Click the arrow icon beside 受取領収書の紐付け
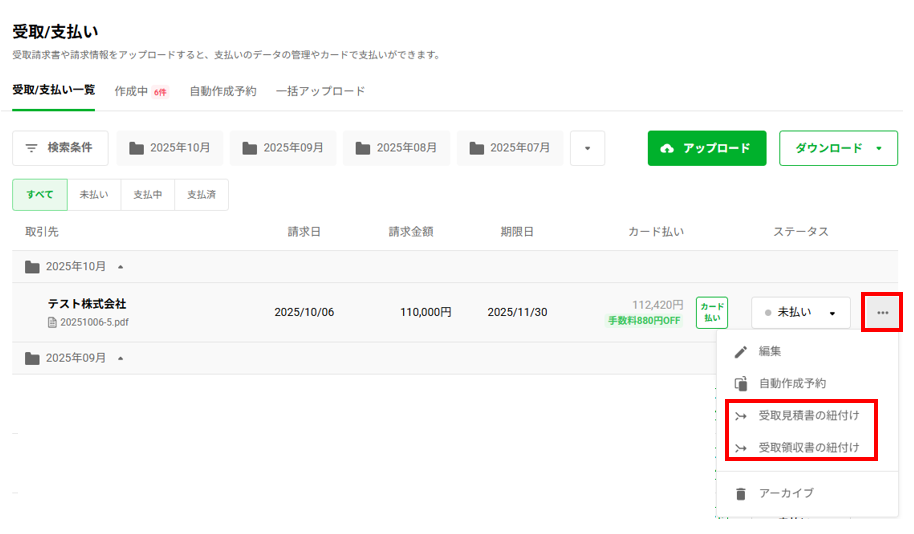The image size is (914, 534). [x=741, y=448]
